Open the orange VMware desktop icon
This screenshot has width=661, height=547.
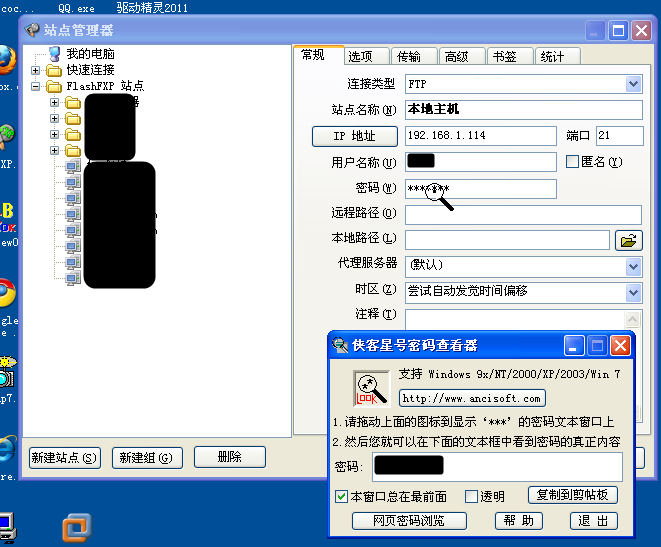tap(77, 527)
